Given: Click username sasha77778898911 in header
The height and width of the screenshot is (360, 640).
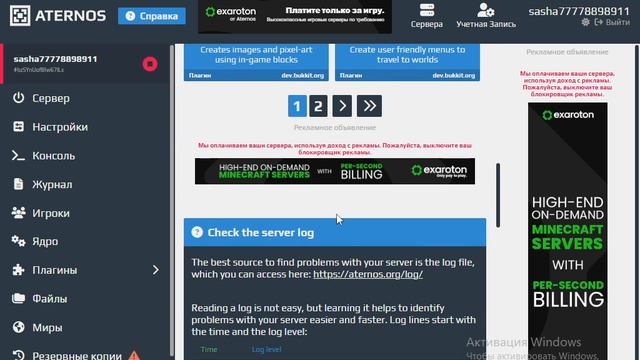Looking at the screenshot, I should (579, 11).
